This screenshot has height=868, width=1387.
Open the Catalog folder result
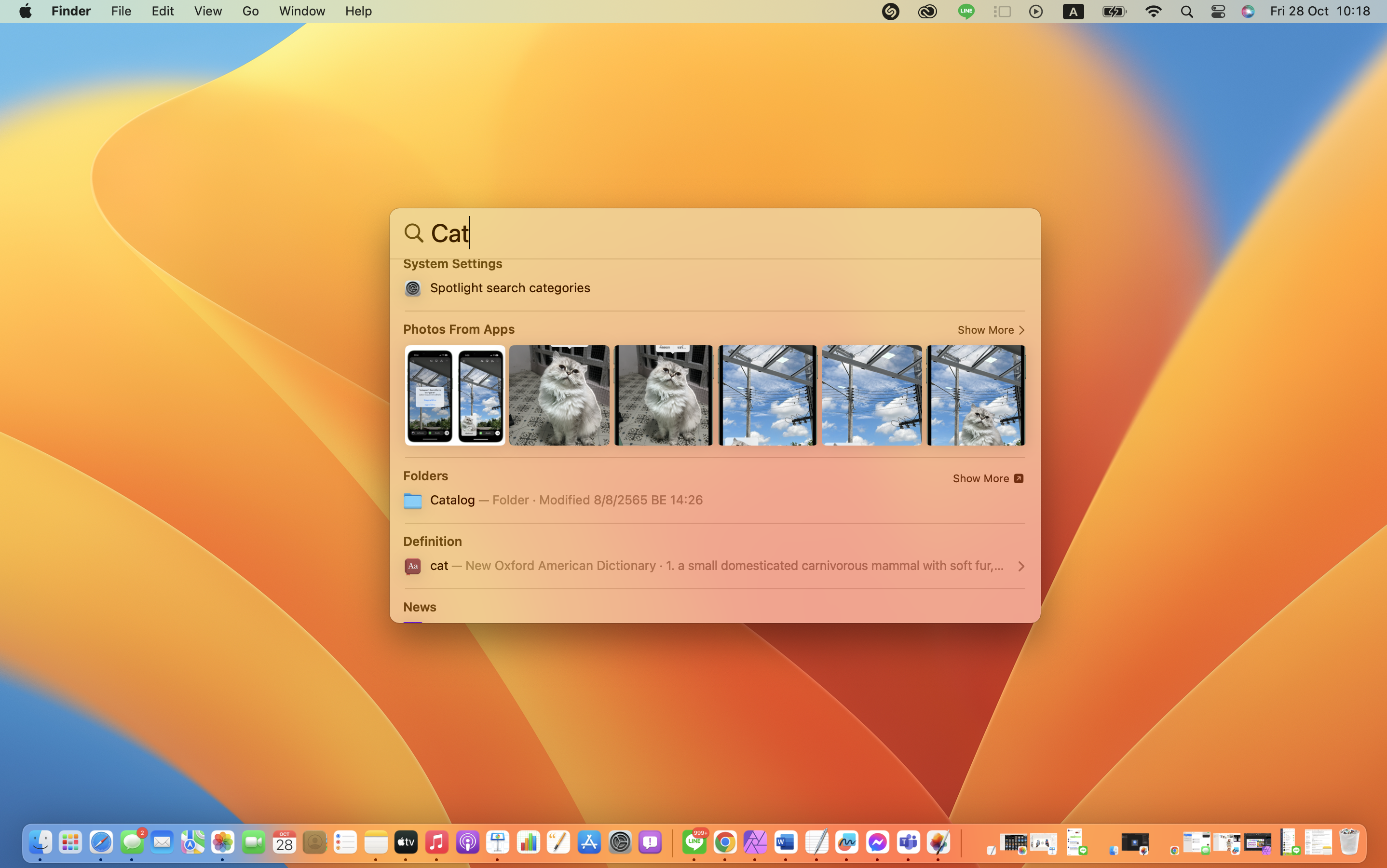click(452, 500)
